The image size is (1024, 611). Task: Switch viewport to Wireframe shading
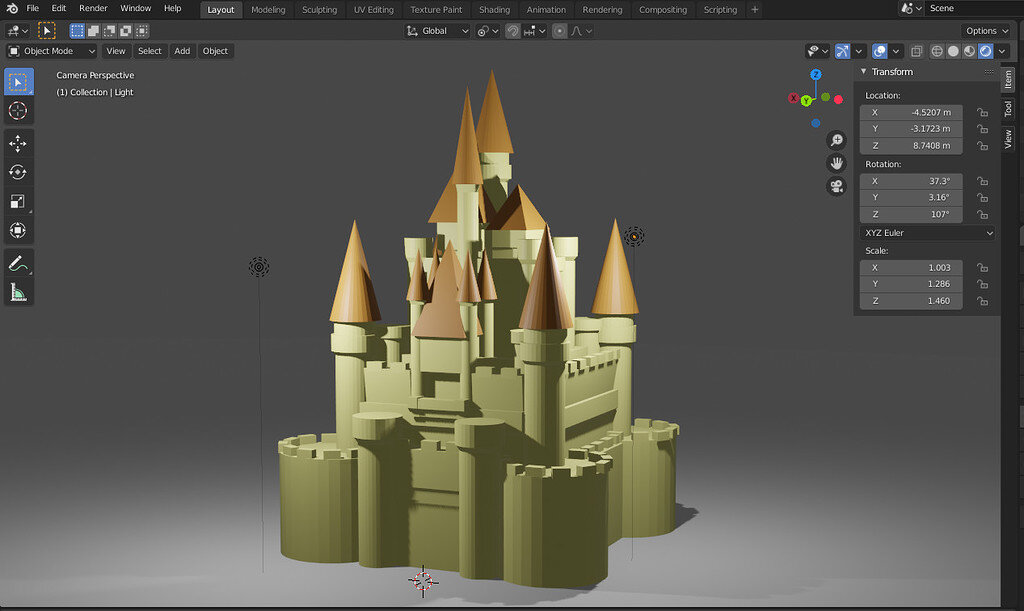936,51
